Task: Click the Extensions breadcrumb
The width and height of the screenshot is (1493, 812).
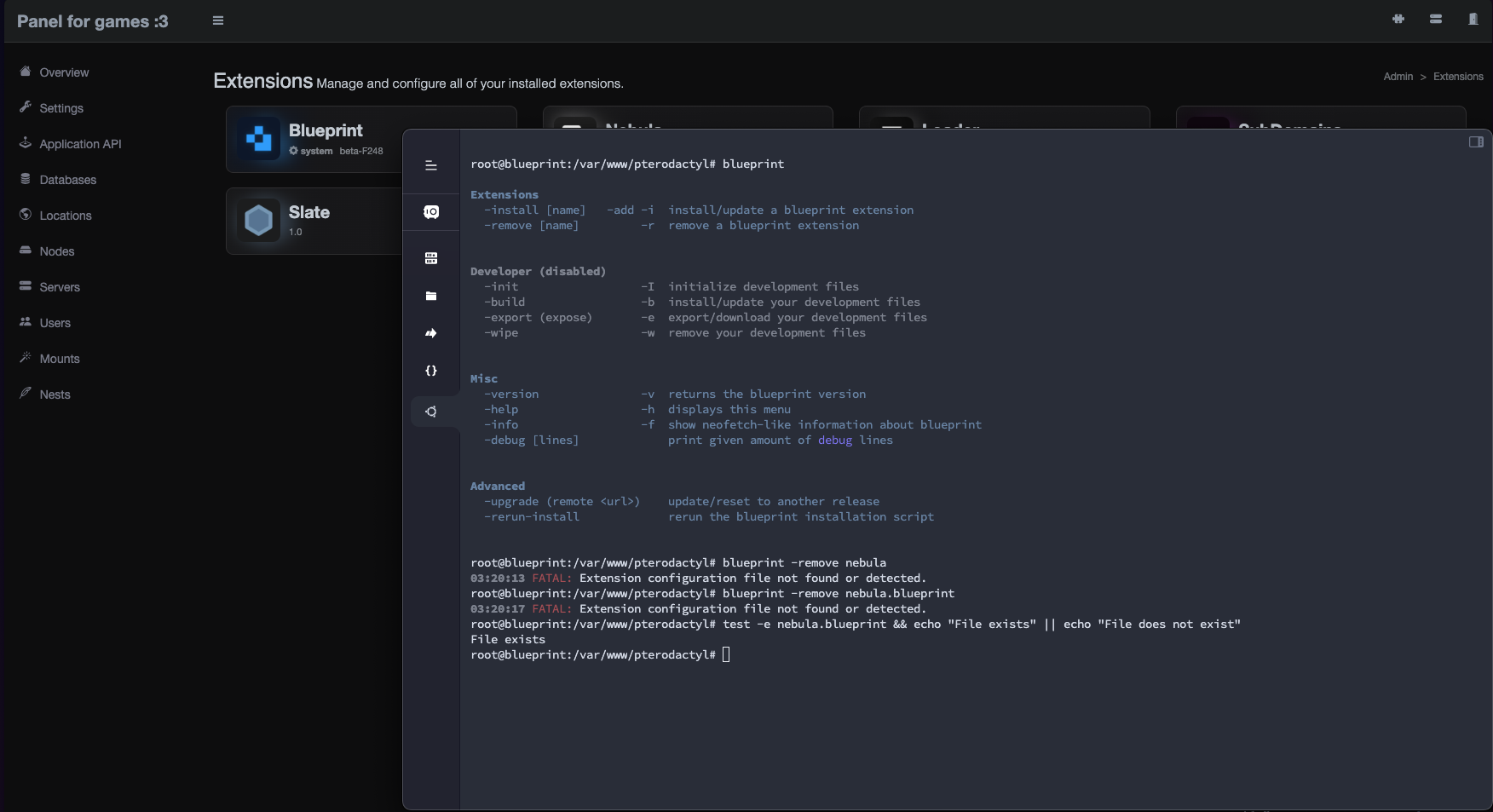Action: click(1458, 77)
